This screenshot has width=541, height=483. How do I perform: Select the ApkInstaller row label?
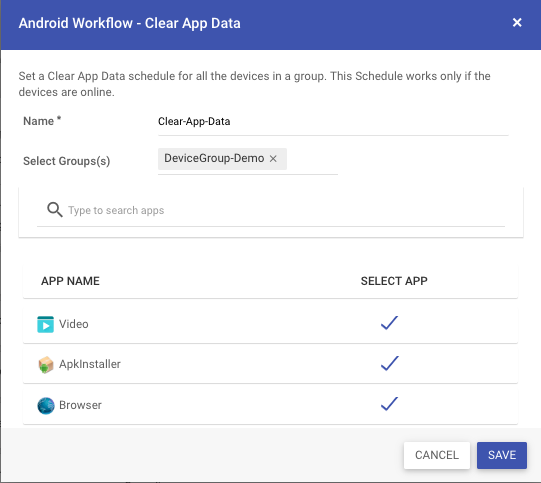tap(90, 364)
